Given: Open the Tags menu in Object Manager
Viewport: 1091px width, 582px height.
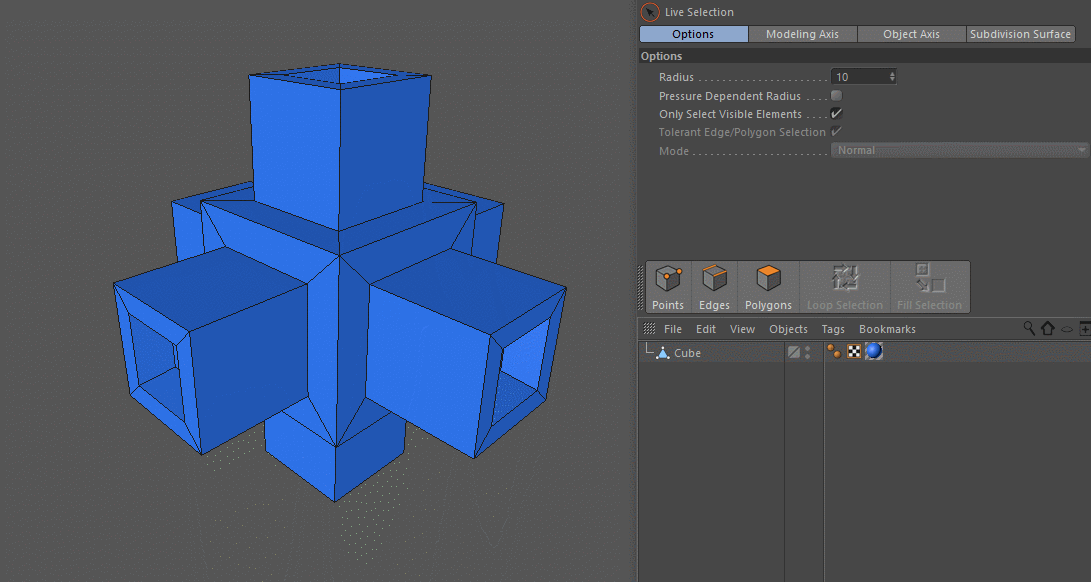Looking at the screenshot, I should [x=833, y=329].
